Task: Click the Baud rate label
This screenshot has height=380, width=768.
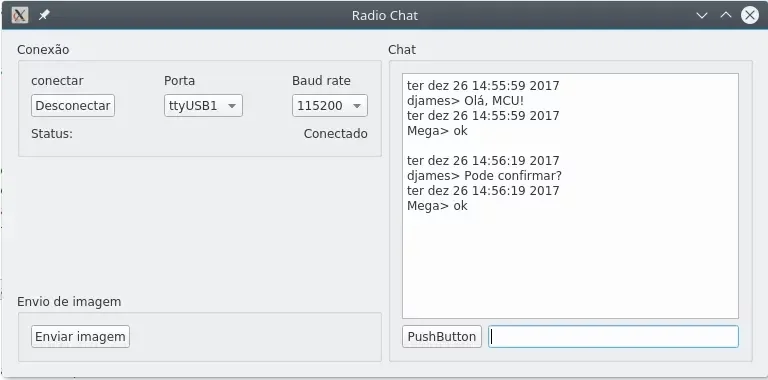Action: (x=321, y=80)
